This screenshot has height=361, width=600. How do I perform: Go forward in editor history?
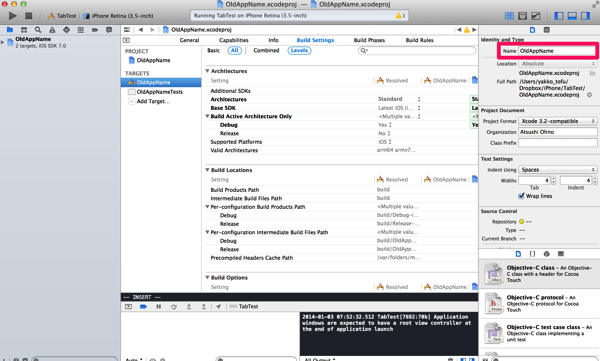pos(152,29)
